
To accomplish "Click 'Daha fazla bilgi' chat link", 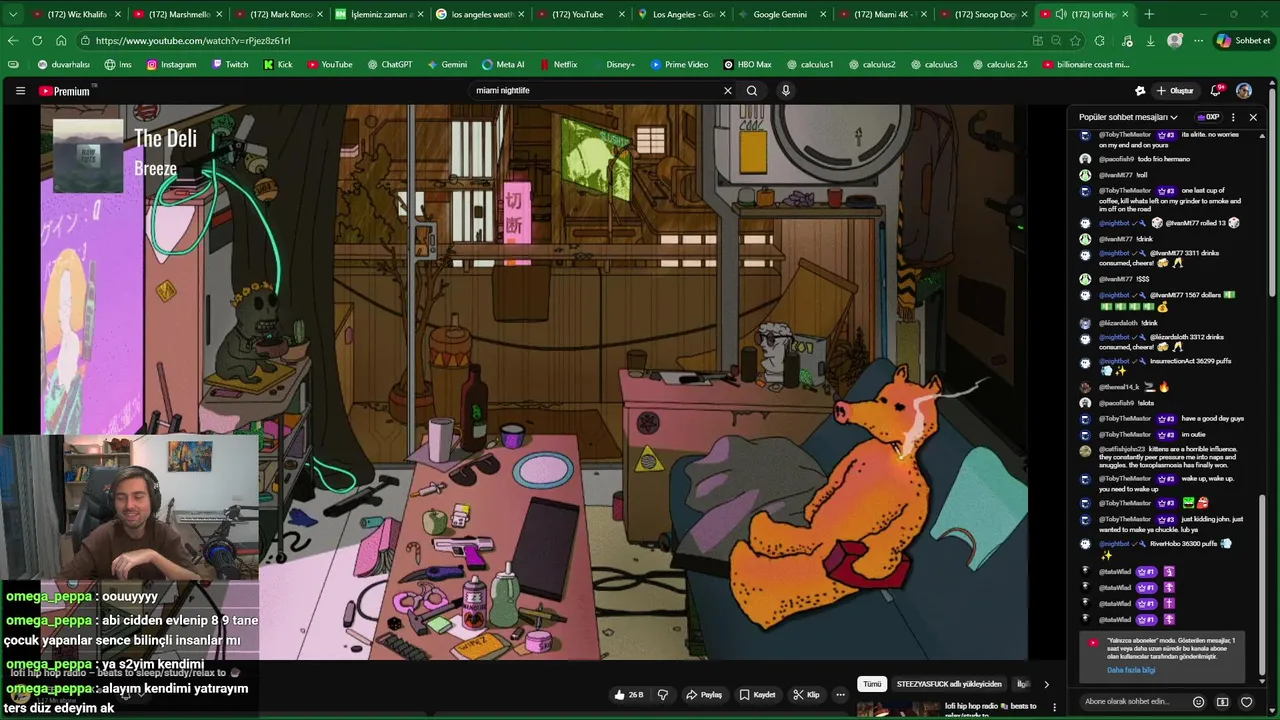I will pyautogui.click(x=1131, y=670).
